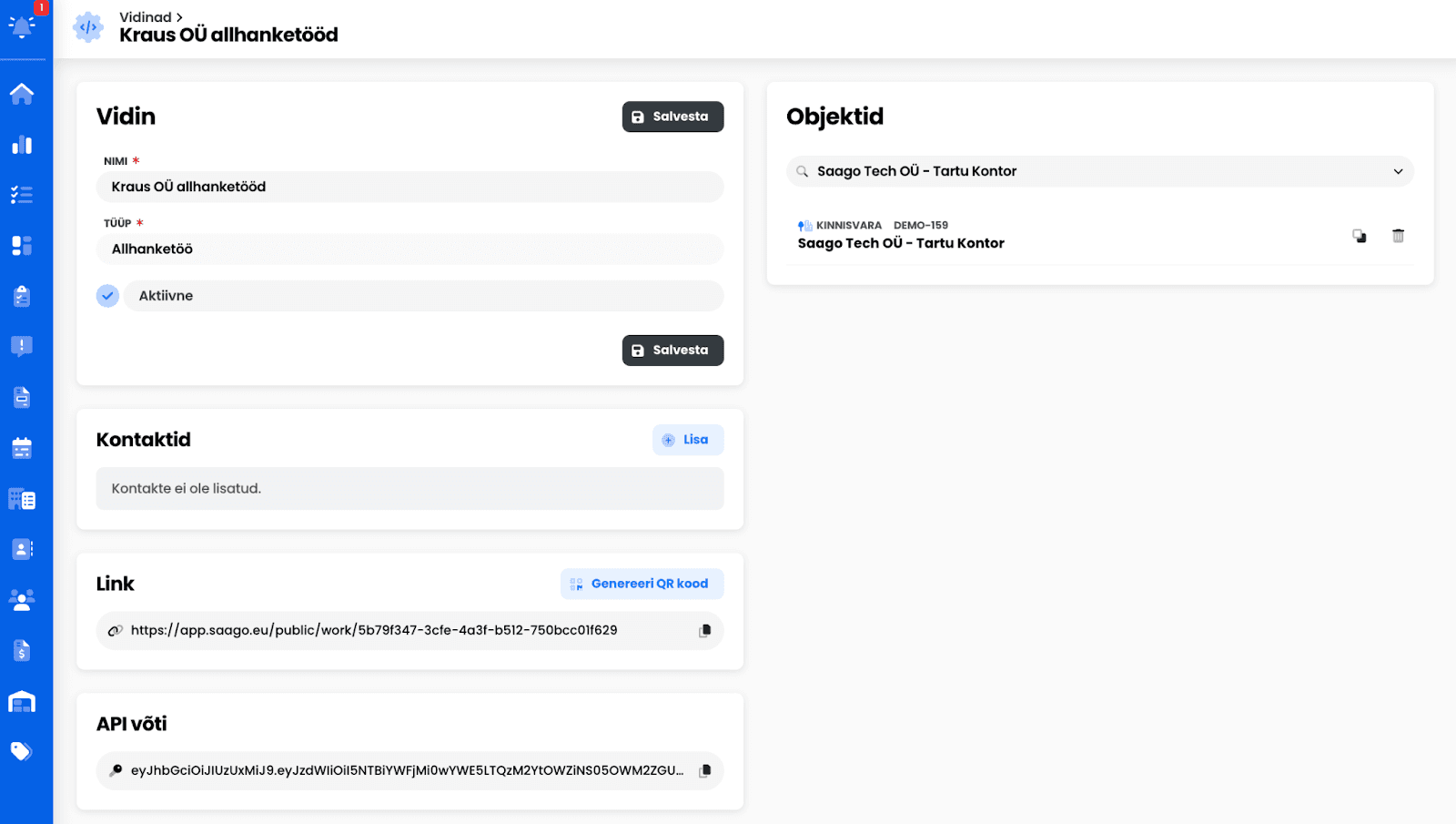Image resolution: width=1456 pixels, height=824 pixels.
Task: Expand the Objektid dropdown chevron
Action: coord(1398,171)
